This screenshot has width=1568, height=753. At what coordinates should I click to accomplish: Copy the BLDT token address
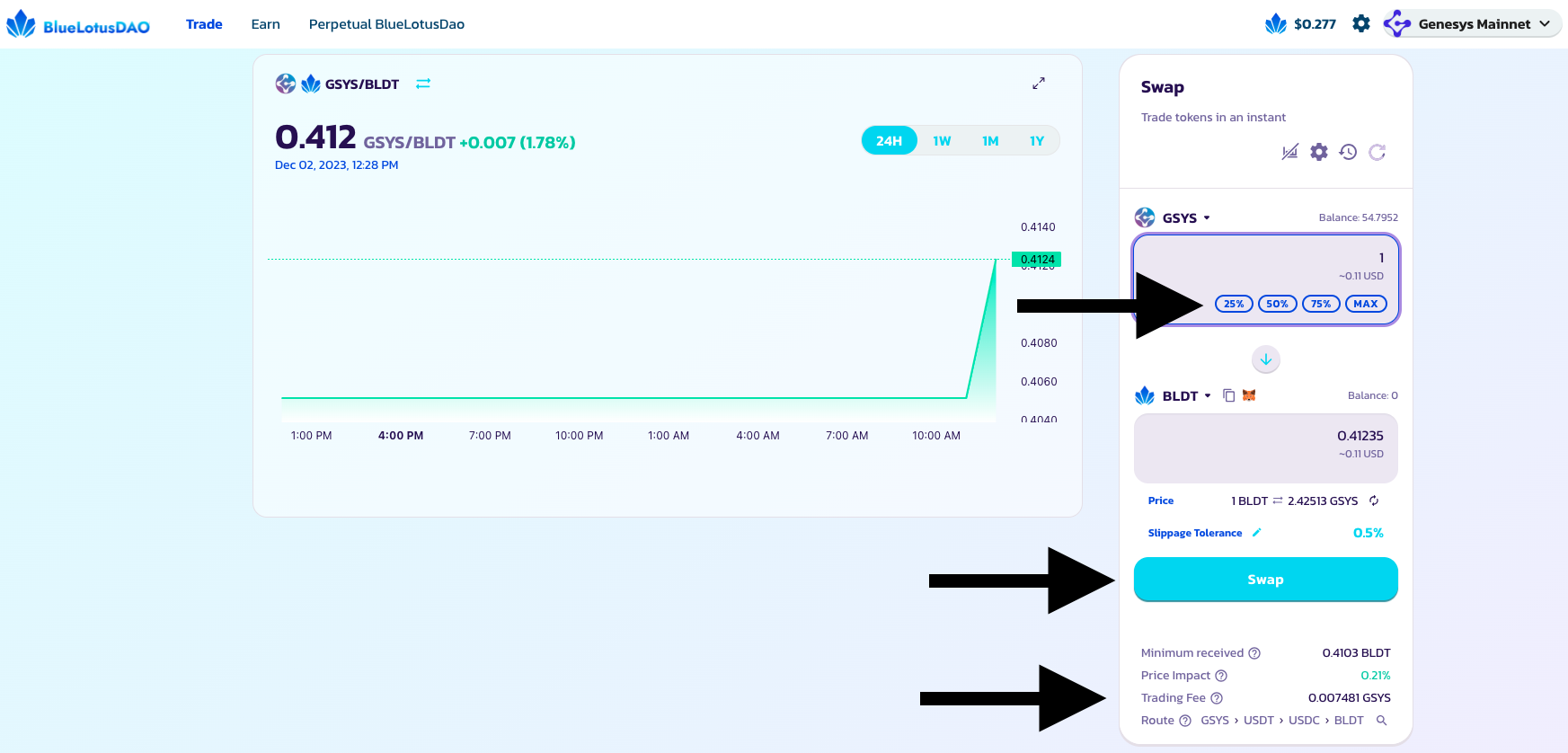(x=1229, y=395)
